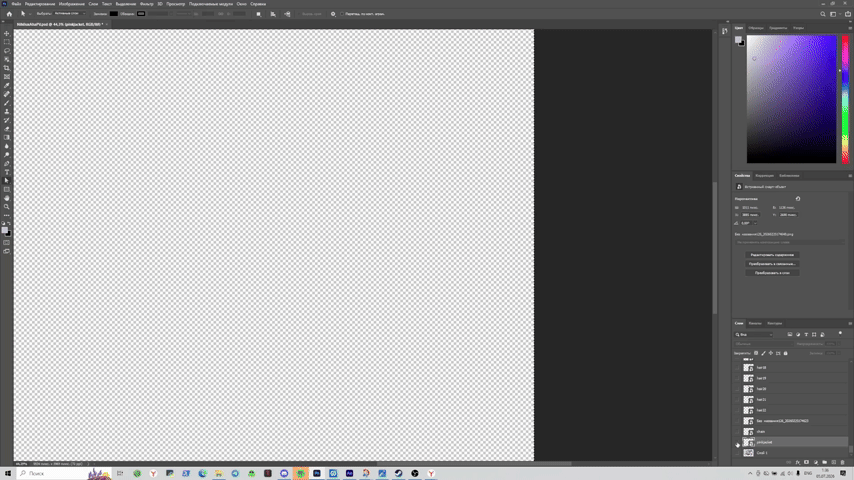The width and height of the screenshot is (854, 480).
Task: Select the Eyedropper tool
Action: (7, 86)
